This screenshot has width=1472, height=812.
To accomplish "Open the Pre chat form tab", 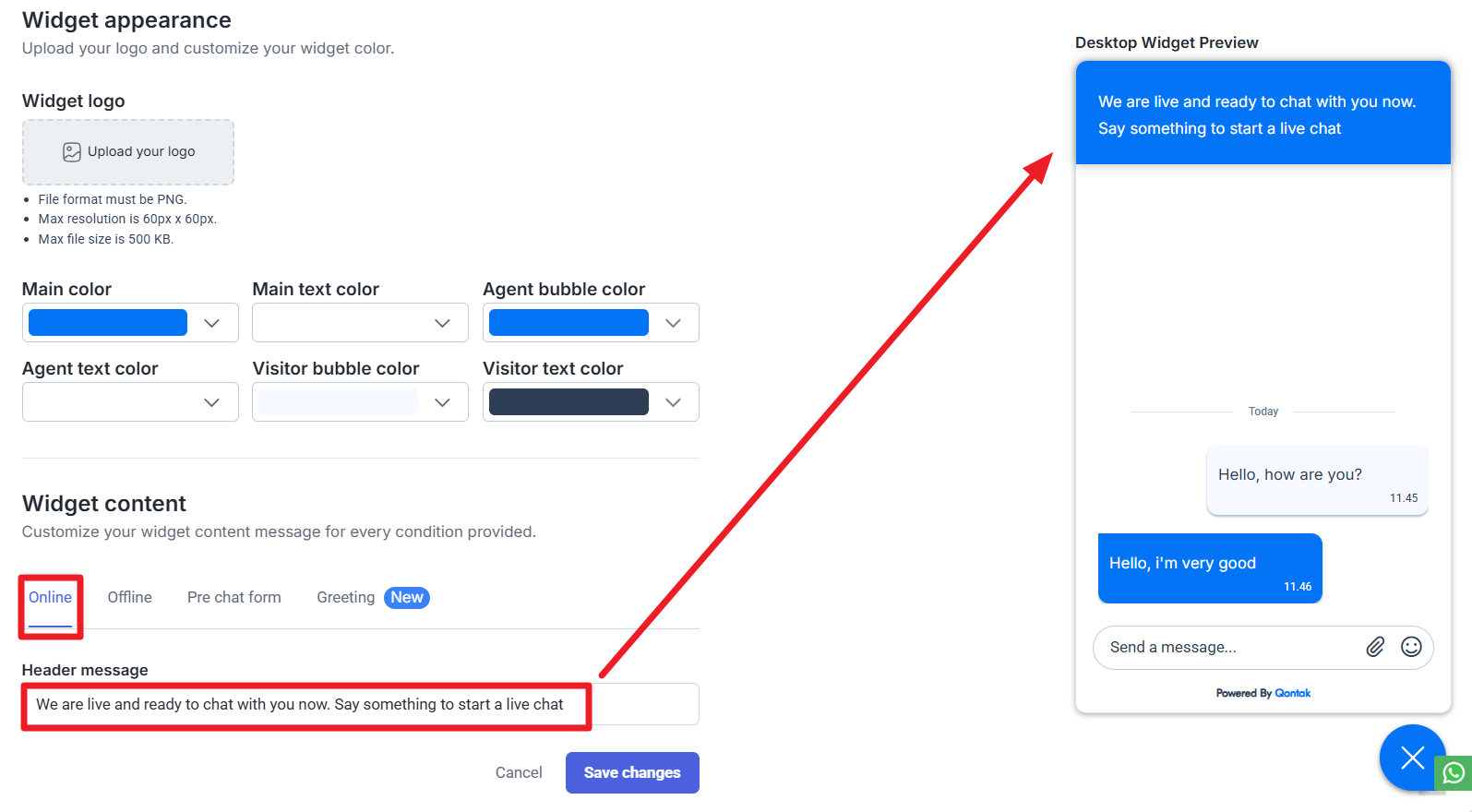I will pos(233,597).
